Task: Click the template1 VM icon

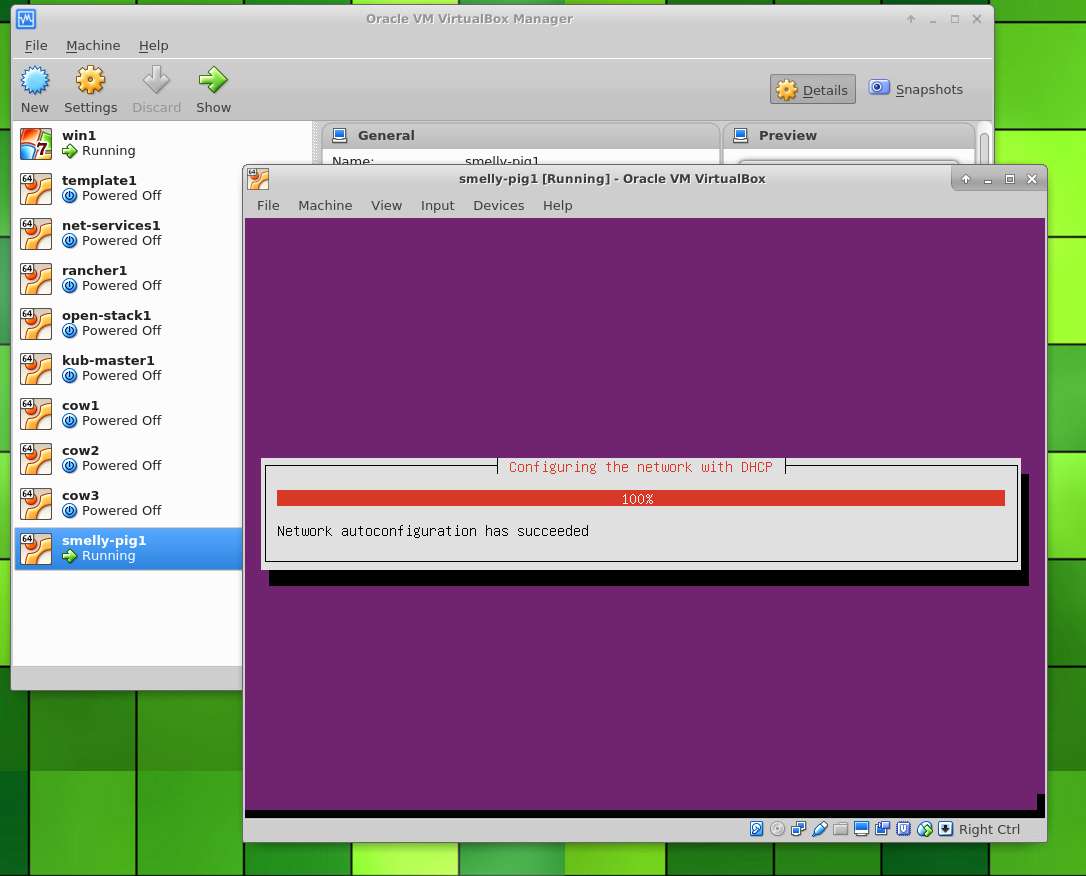Action: 35,188
